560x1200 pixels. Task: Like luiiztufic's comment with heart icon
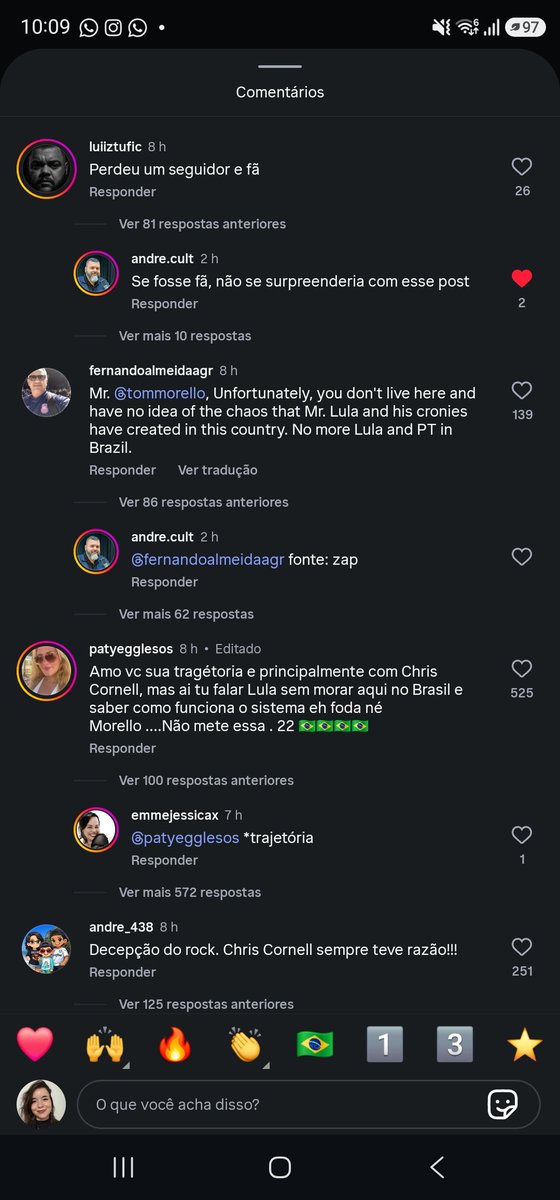pyautogui.click(x=521, y=167)
